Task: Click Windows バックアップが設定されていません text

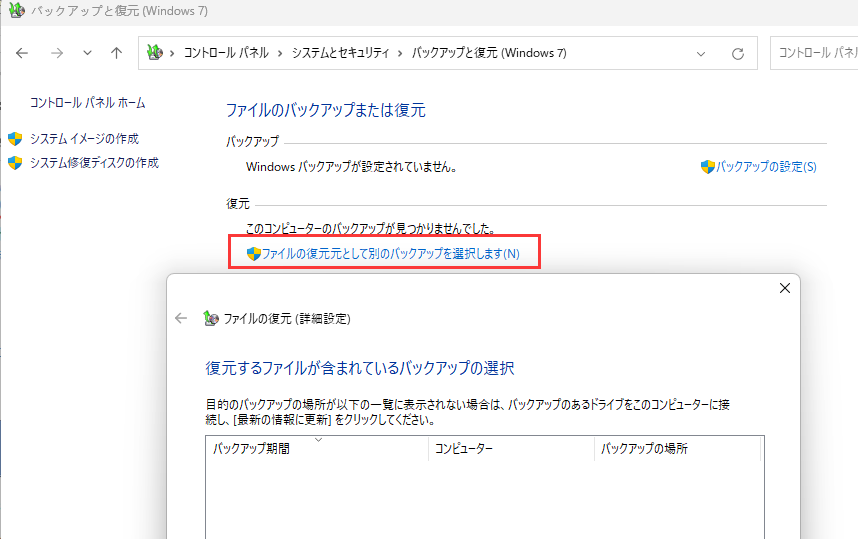Action: coord(351,167)
